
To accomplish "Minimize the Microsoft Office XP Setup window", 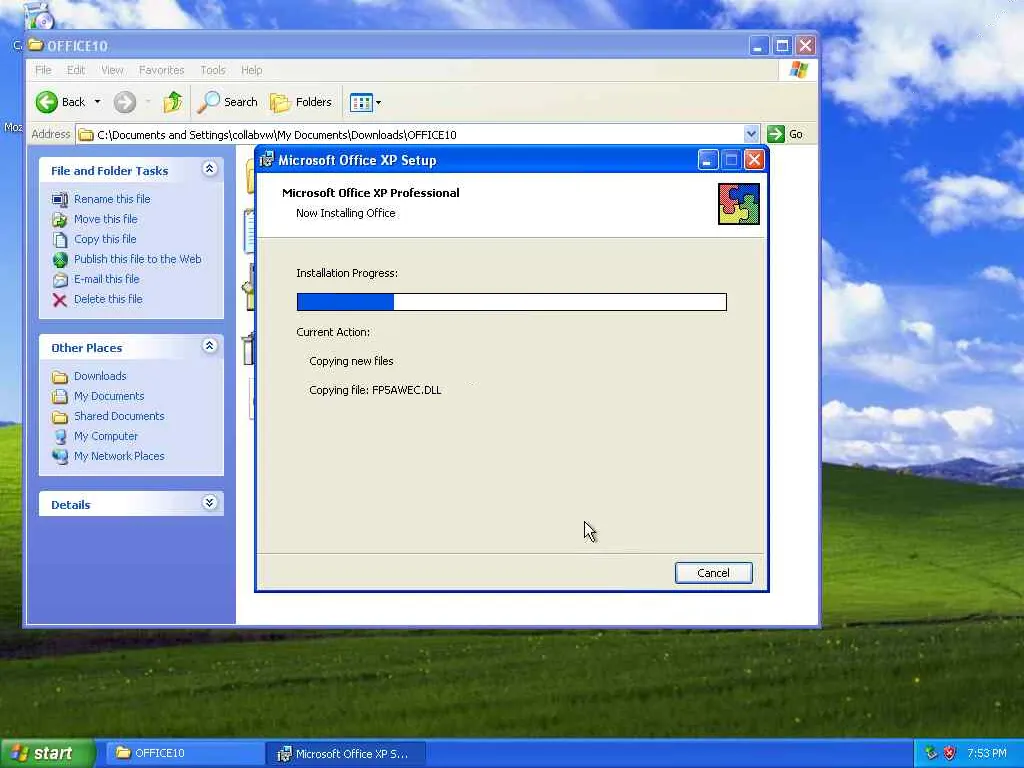I will coord(708,160).
